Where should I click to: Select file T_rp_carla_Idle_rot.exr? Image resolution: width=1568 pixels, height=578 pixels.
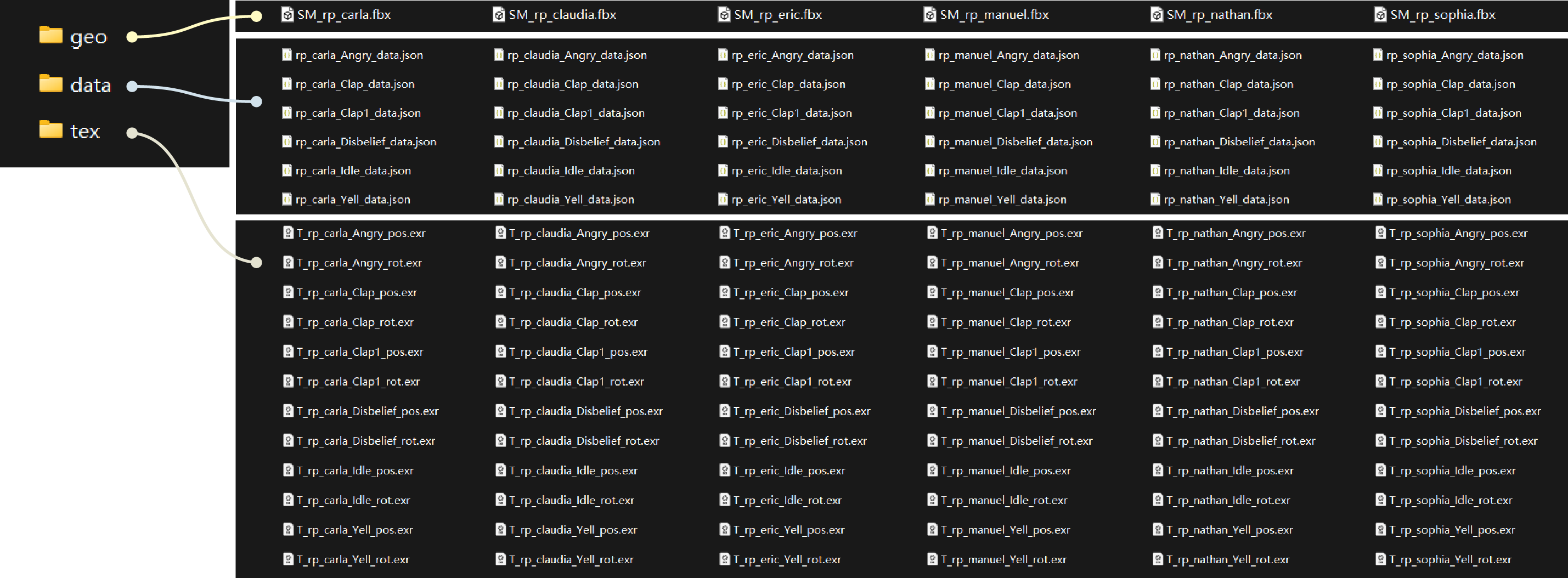353,501
